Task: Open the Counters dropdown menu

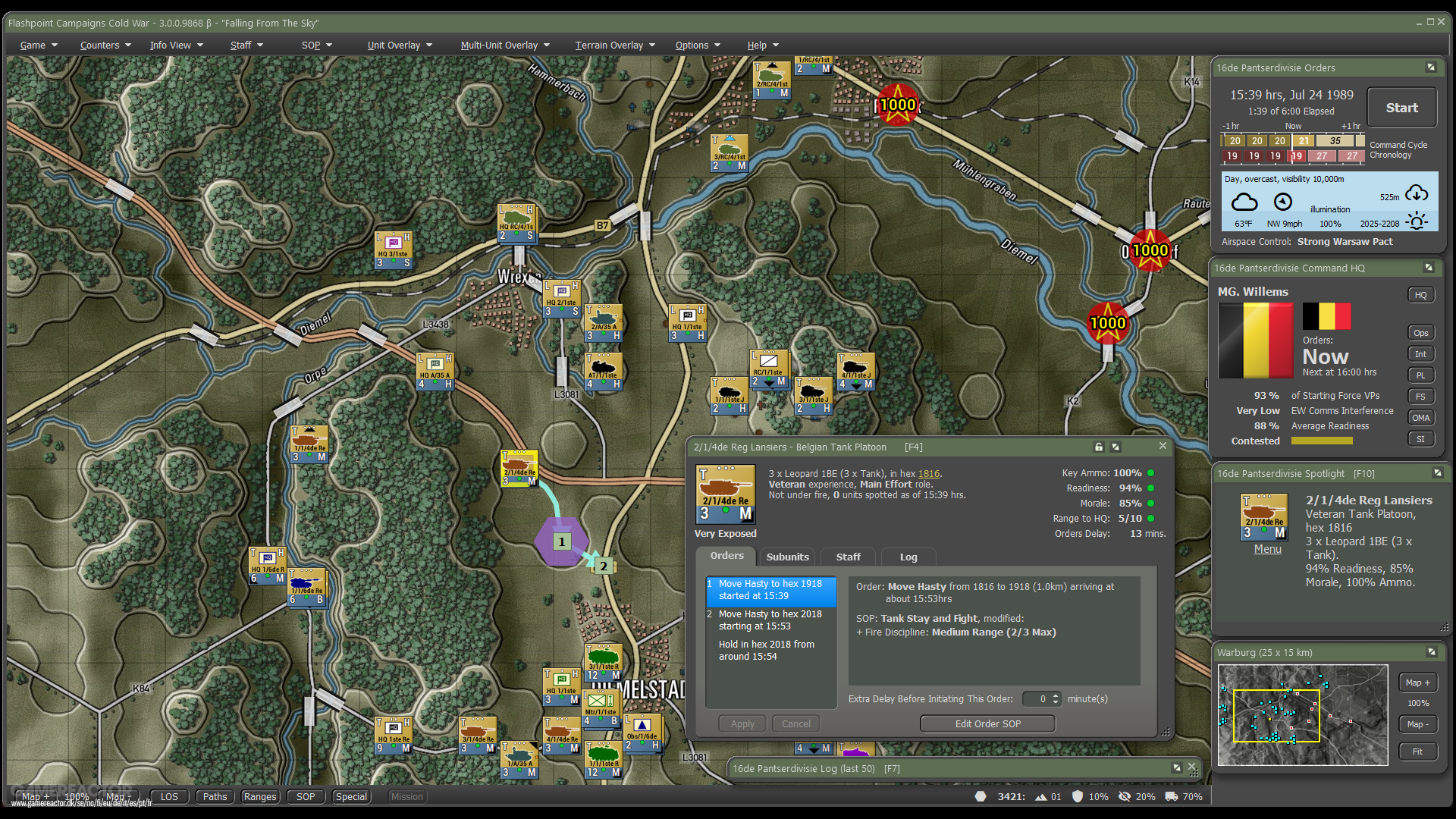Action: tap(105, 45)
